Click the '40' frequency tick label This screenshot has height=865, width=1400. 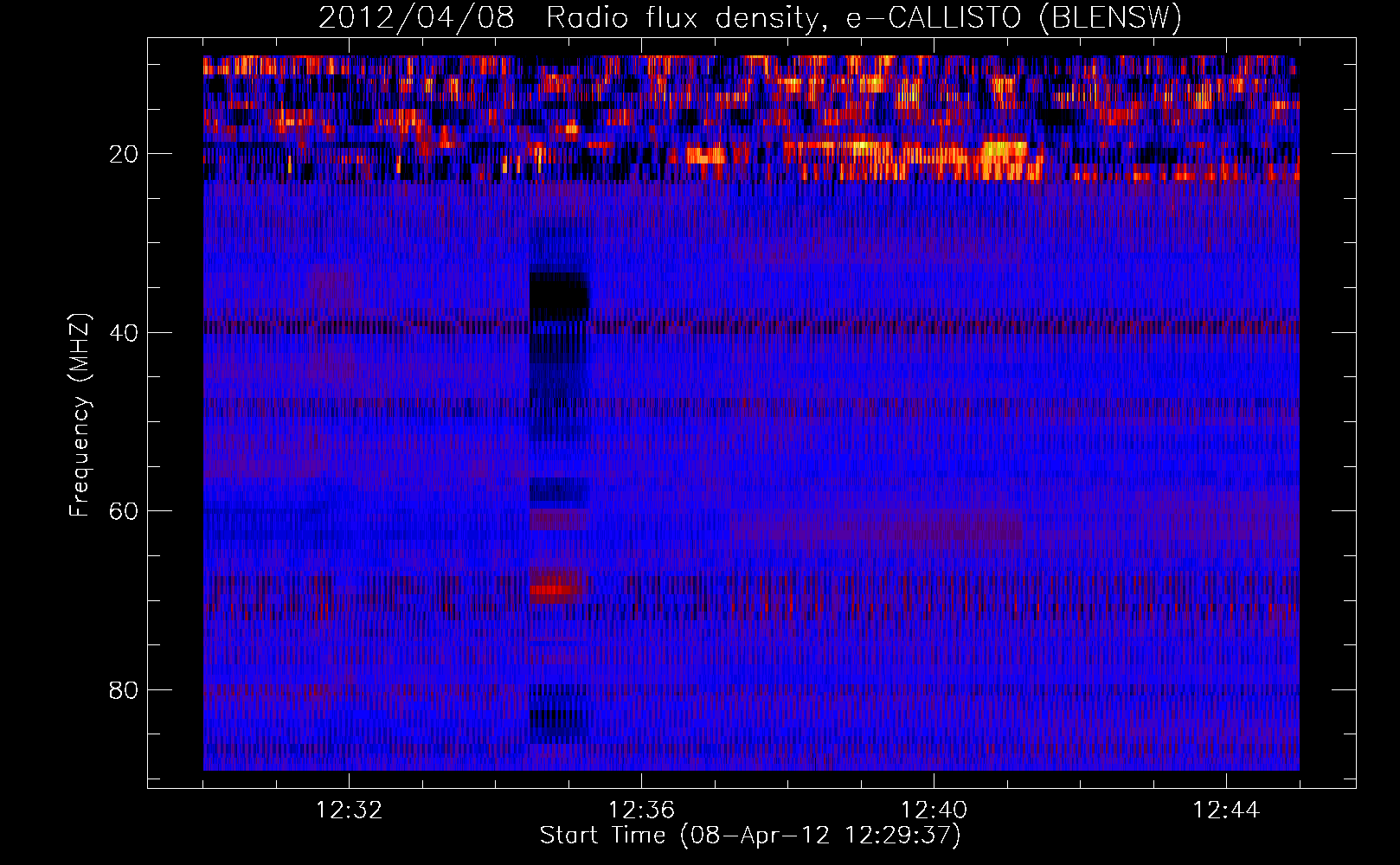(125, 333)
